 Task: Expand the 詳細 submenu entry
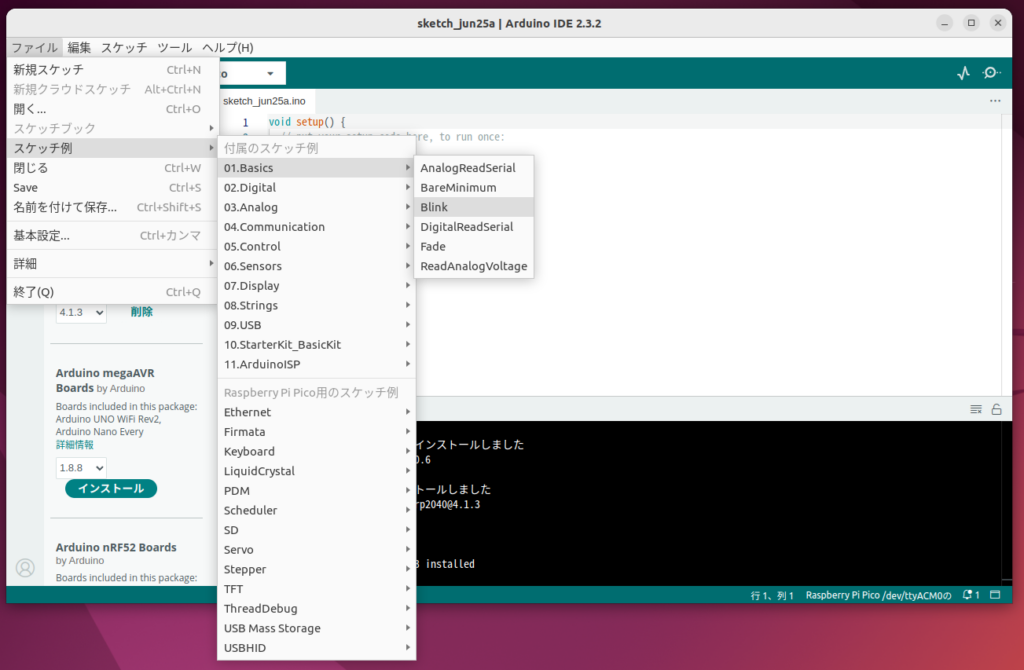(112, 263)
